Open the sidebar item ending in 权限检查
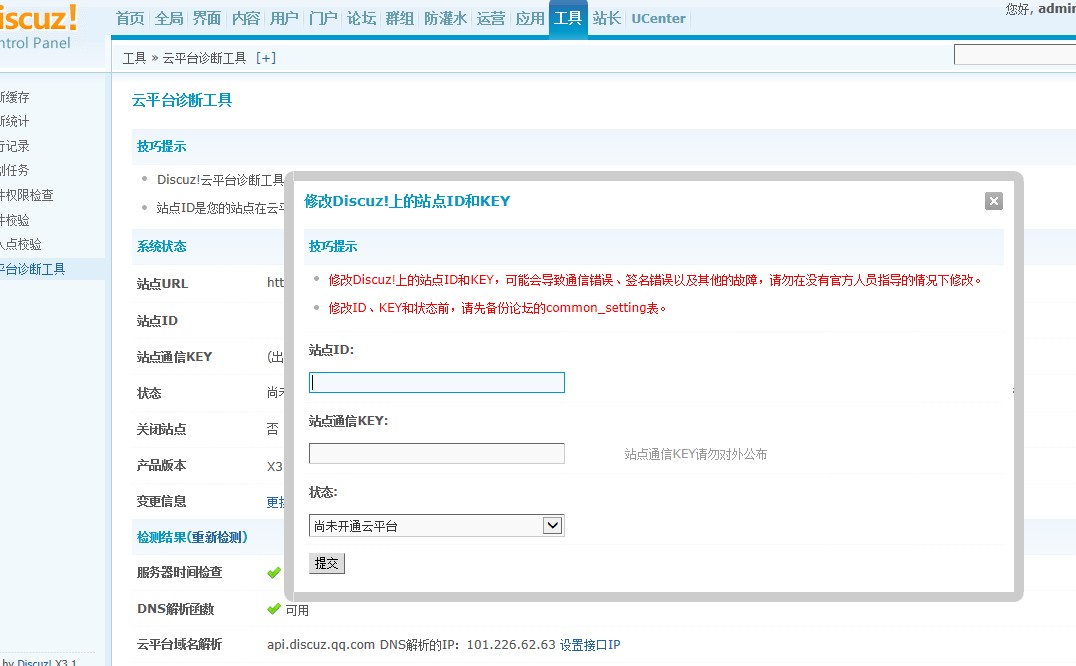The width and height of the screenshot is (1076, 666). click(27, 195)
